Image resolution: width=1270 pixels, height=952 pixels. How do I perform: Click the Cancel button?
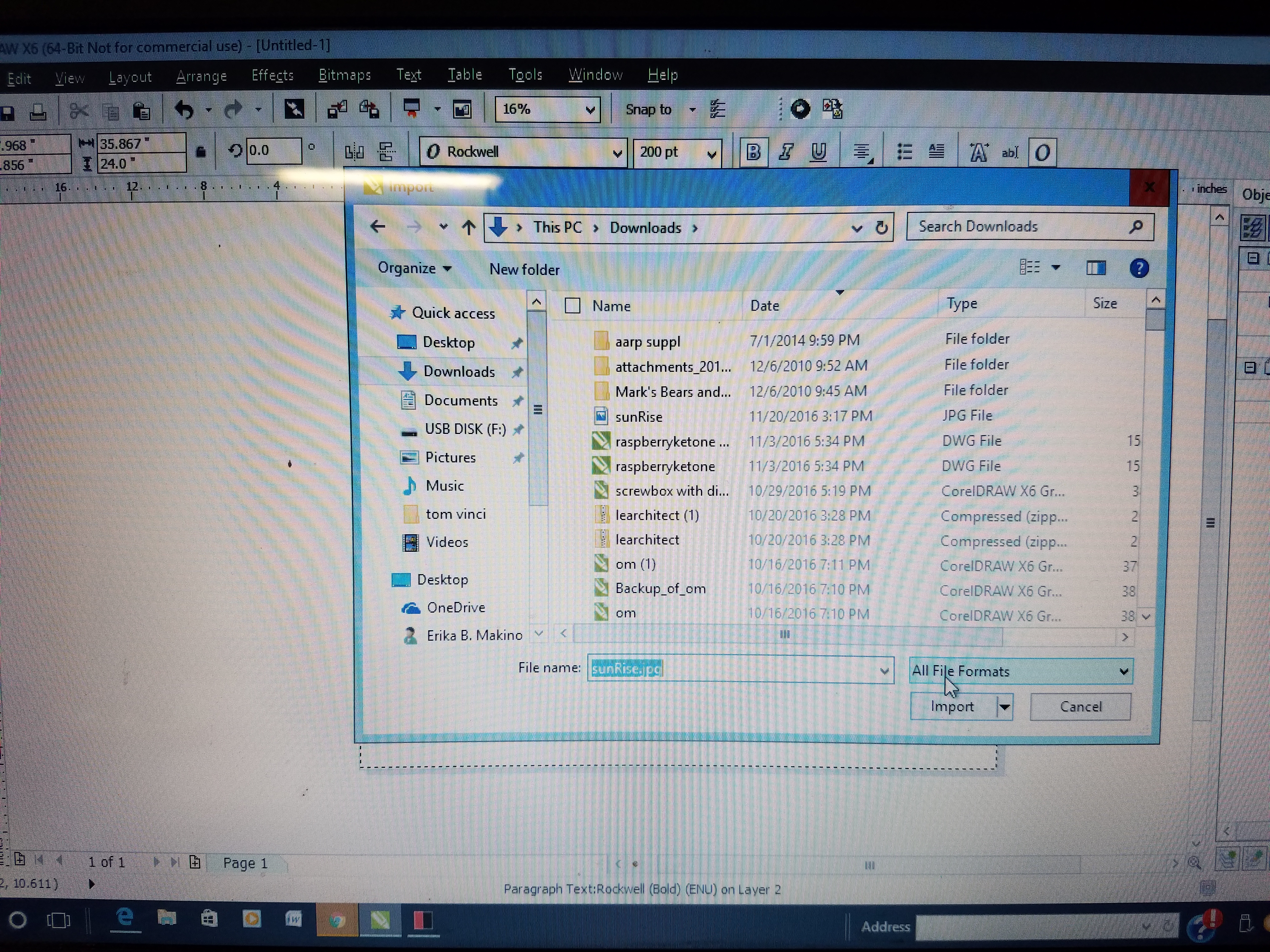pos(1080,706)
